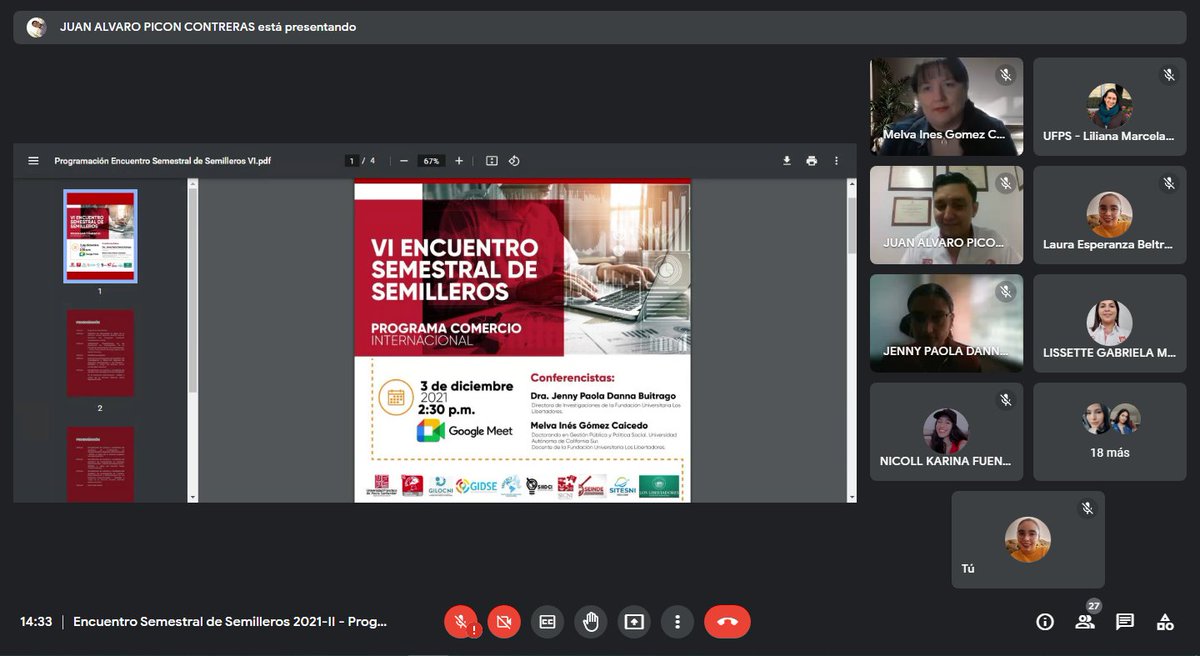Raise your hand in the meeting
This screenshot has width=1200, height=656.
[591, 621]
